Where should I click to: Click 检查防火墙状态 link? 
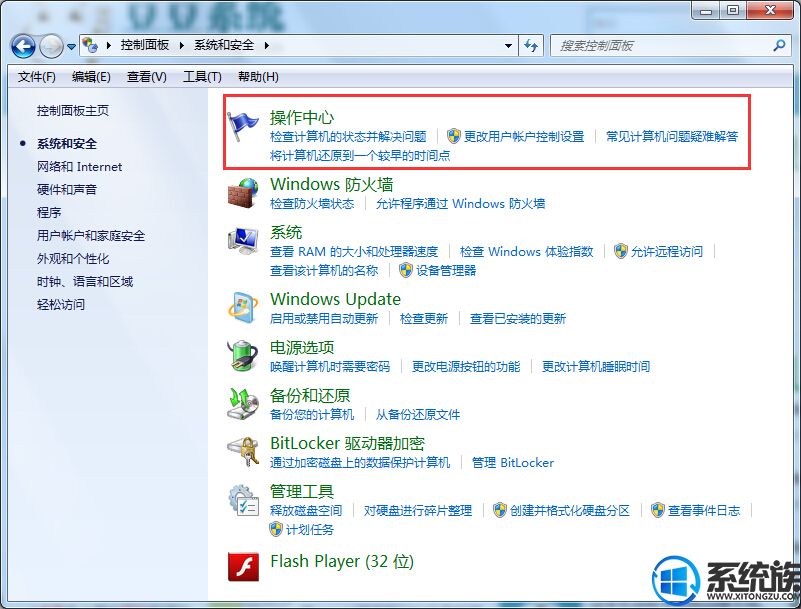(x=312, y=203)
